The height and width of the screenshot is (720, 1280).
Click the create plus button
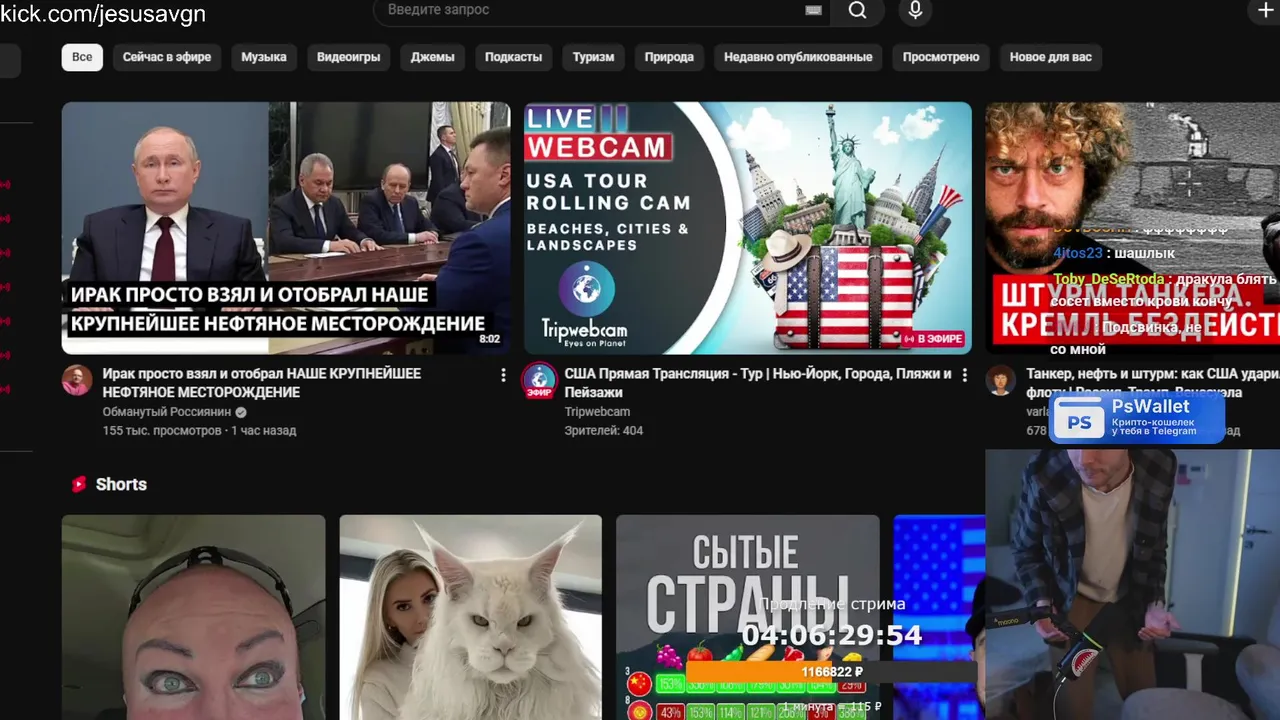click(x=1265, y=10)
